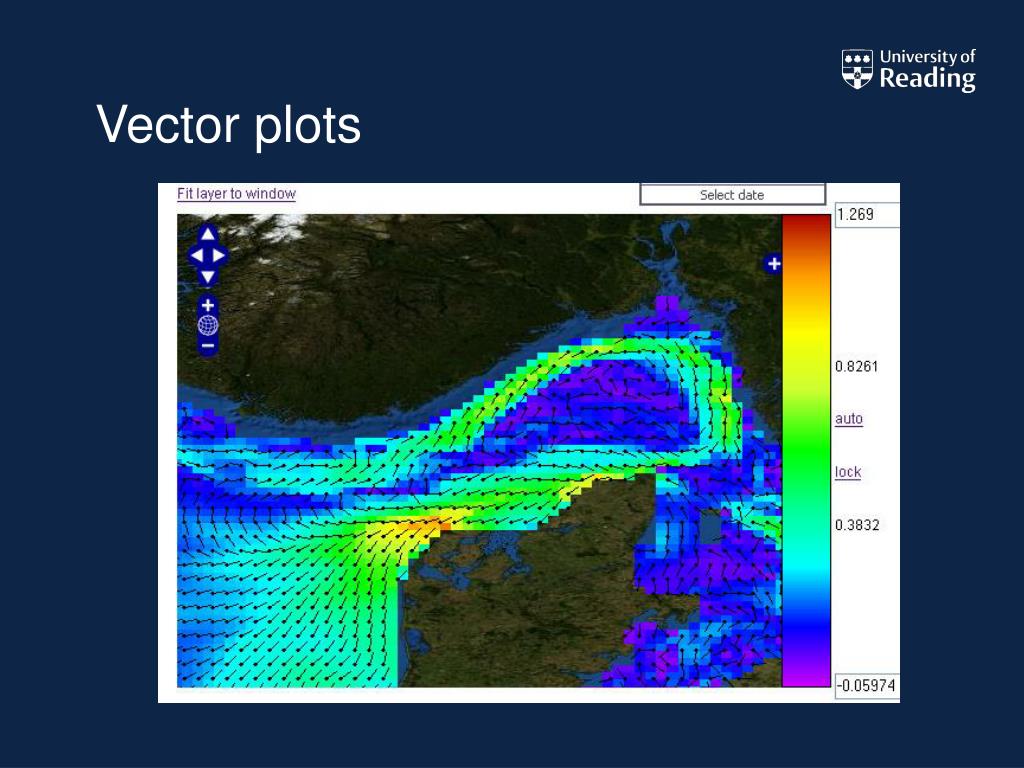
Task: Edit the -0.05974 min scale field
Action: click(x=867, y=686)
